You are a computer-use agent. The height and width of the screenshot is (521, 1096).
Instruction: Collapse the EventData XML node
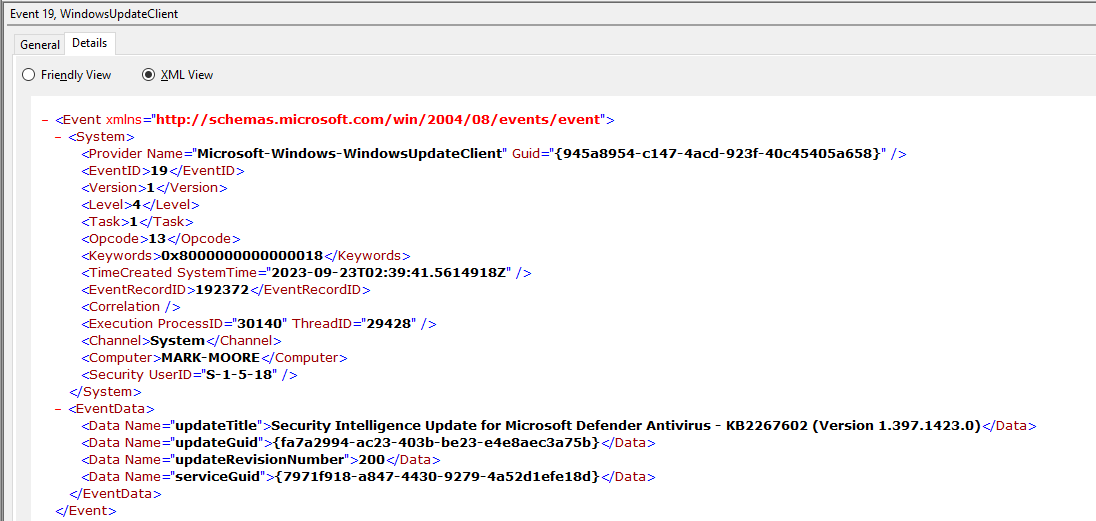pyautogui.click(x=58, y=409)
